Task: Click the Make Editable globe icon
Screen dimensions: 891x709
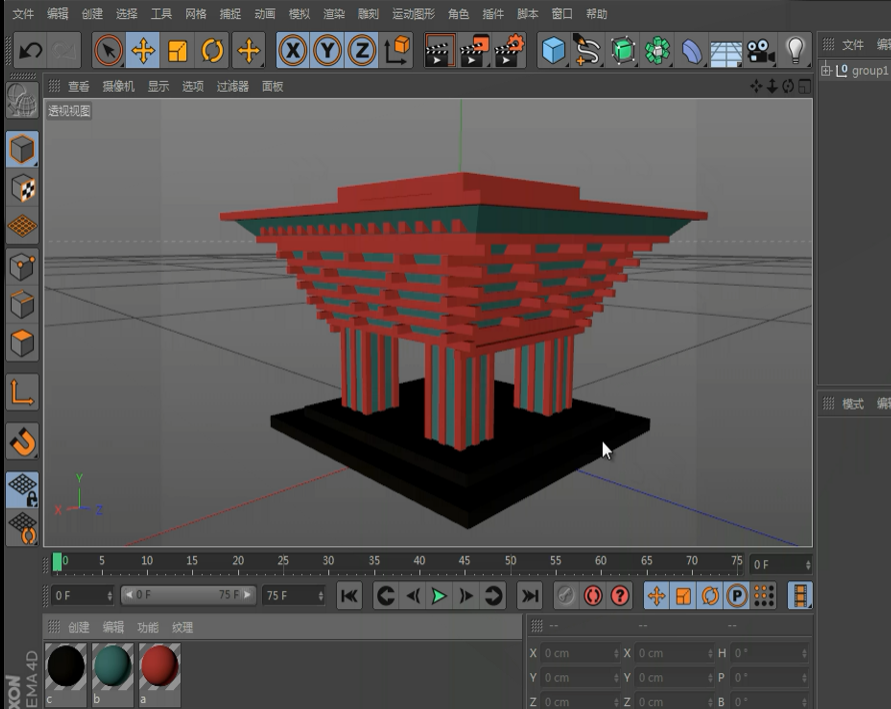Action: (22, 101)
